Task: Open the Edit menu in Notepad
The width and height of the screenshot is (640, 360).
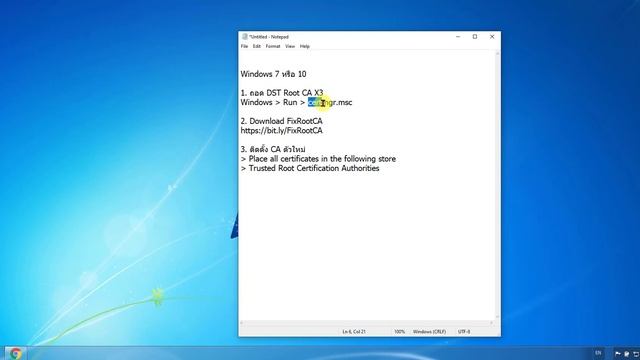Action: click(x=256, y=47)
